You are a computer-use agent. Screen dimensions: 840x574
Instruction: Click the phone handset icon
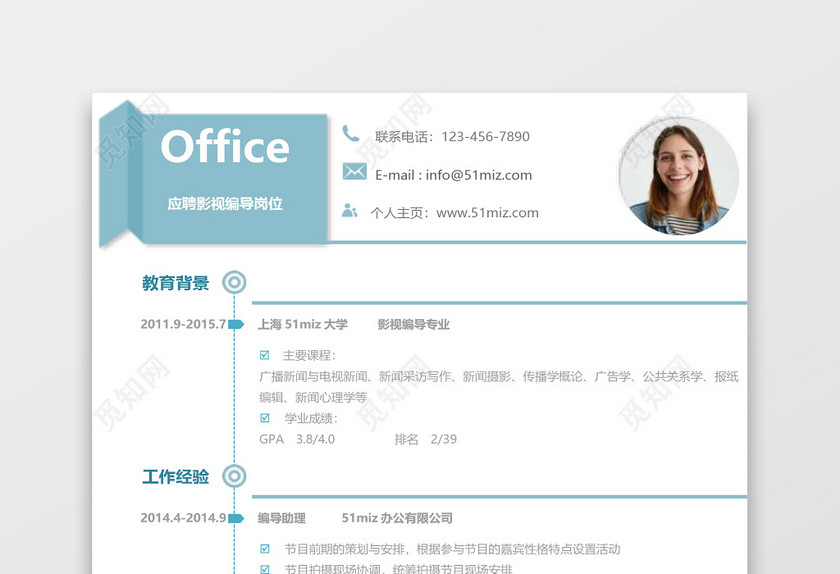tap(351, 133)
